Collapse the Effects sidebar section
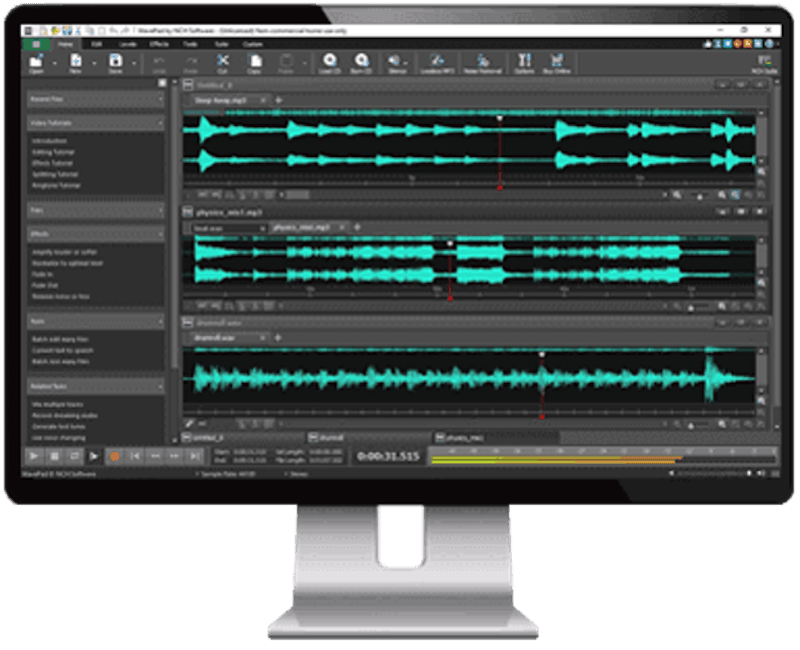 (x=160, y=234)
